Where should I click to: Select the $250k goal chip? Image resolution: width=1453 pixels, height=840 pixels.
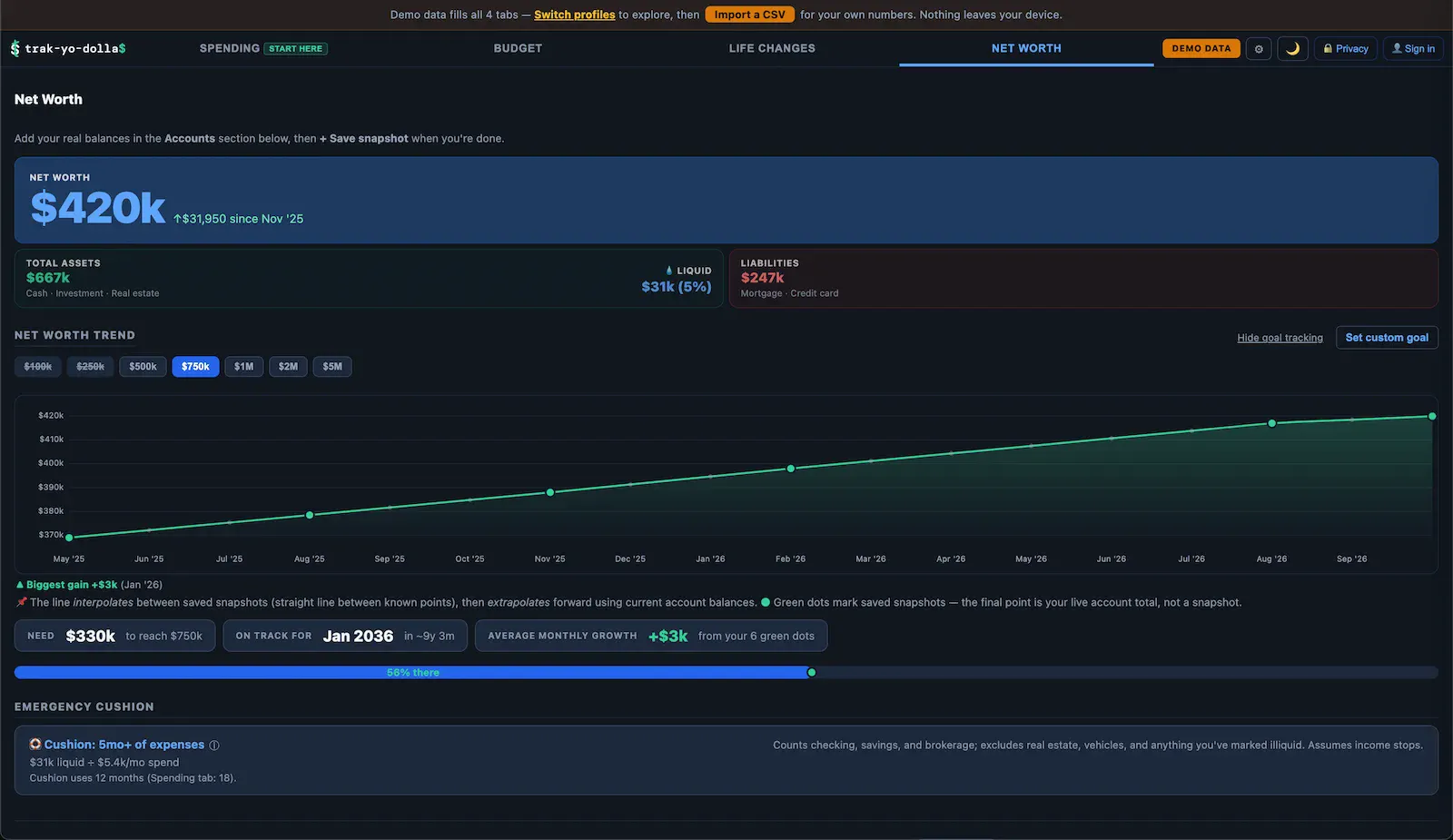(x=91, y=367)
